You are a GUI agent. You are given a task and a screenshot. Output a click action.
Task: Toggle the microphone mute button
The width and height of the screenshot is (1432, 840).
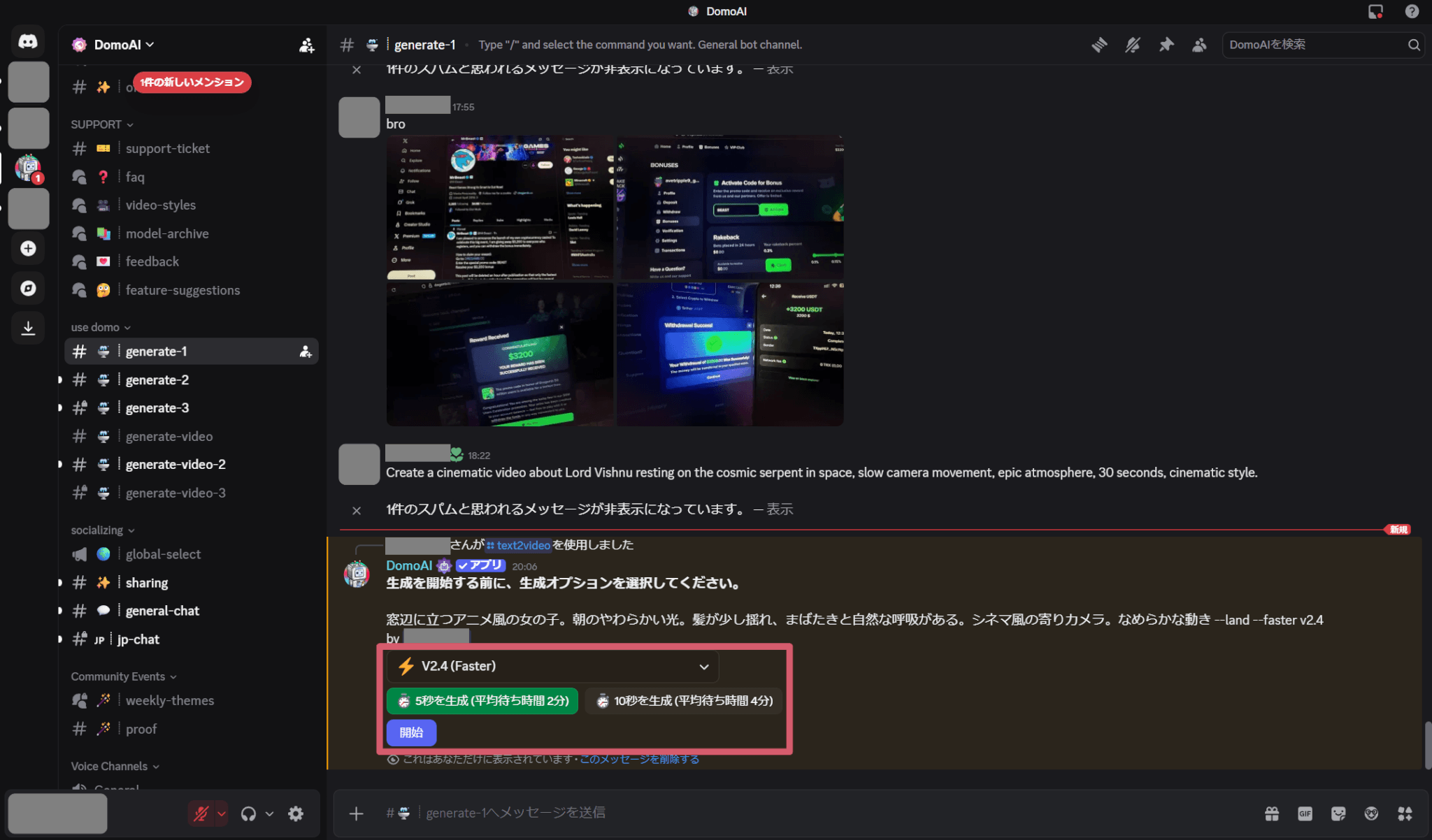pos(201,813)
